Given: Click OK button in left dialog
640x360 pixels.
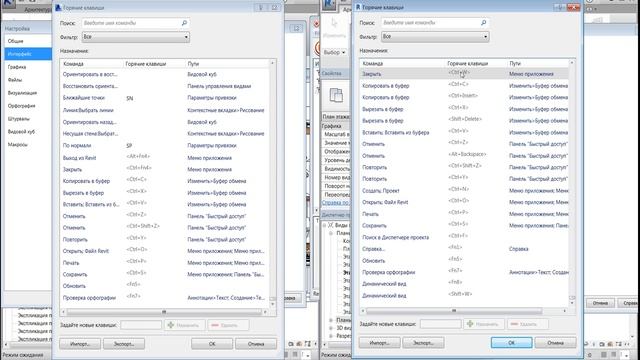Looking at the screenshot, I should (x=212, y=344).
